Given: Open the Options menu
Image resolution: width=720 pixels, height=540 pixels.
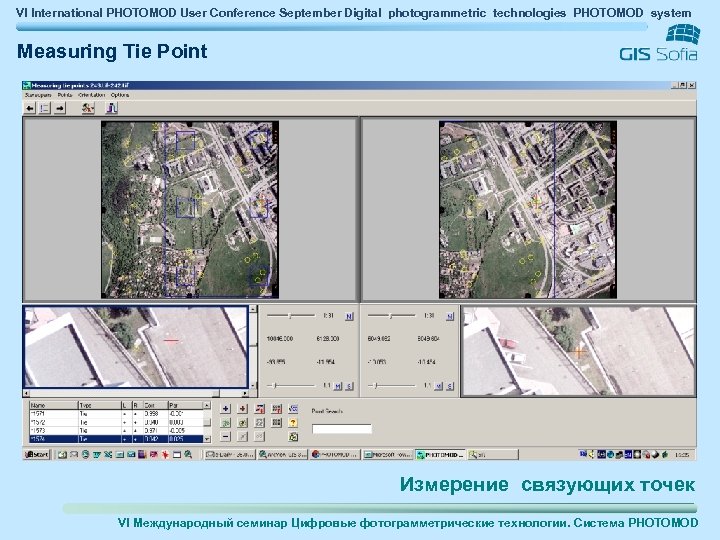Looking at the screenshot, I should [x=120, y=95].
